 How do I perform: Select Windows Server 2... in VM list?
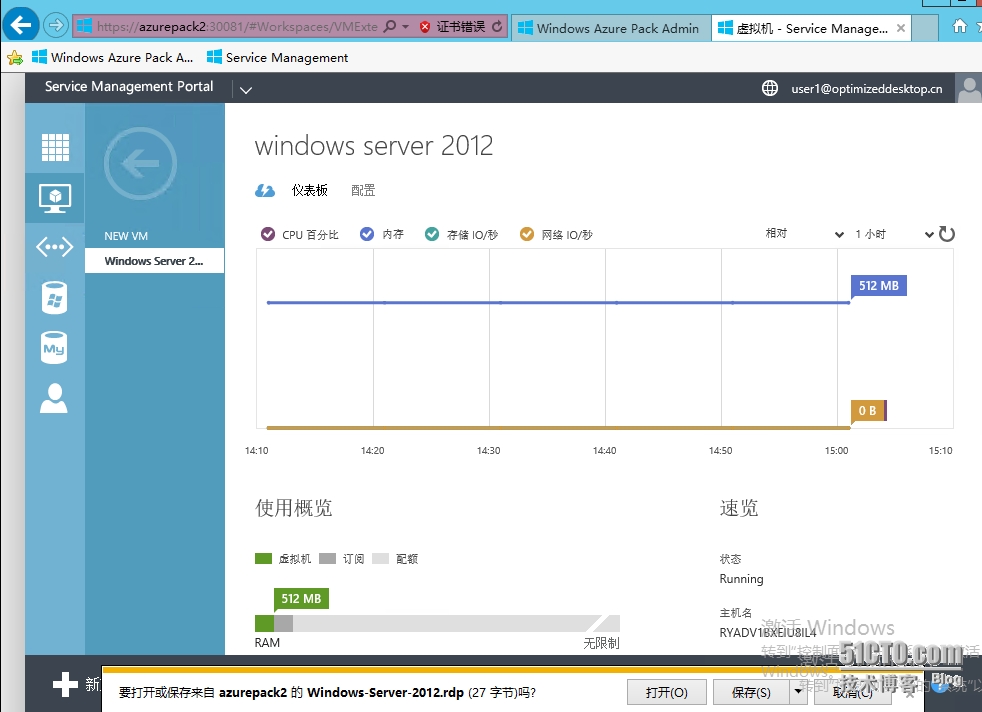coord(154,261)
